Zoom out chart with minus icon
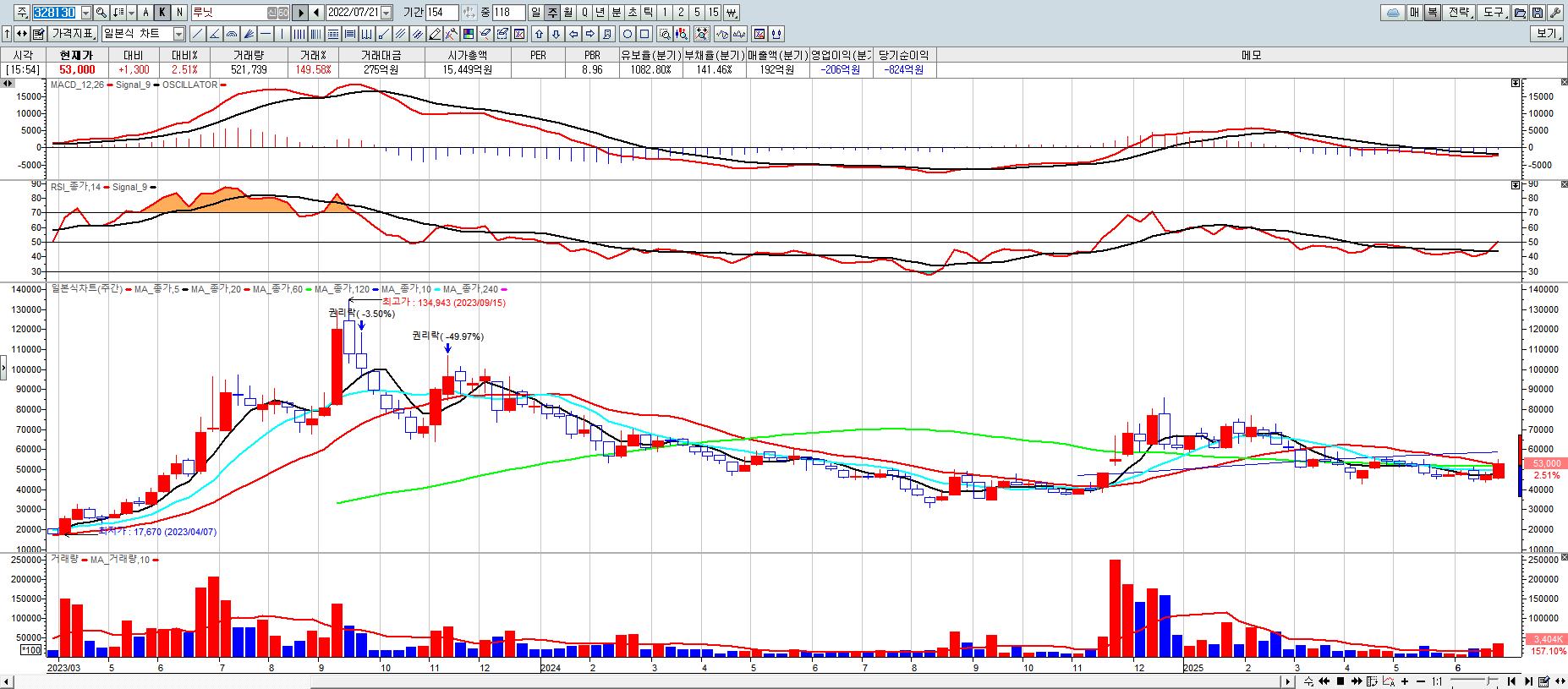The height and width of the screenshot is (689, 1568). tap(1421, 681)
